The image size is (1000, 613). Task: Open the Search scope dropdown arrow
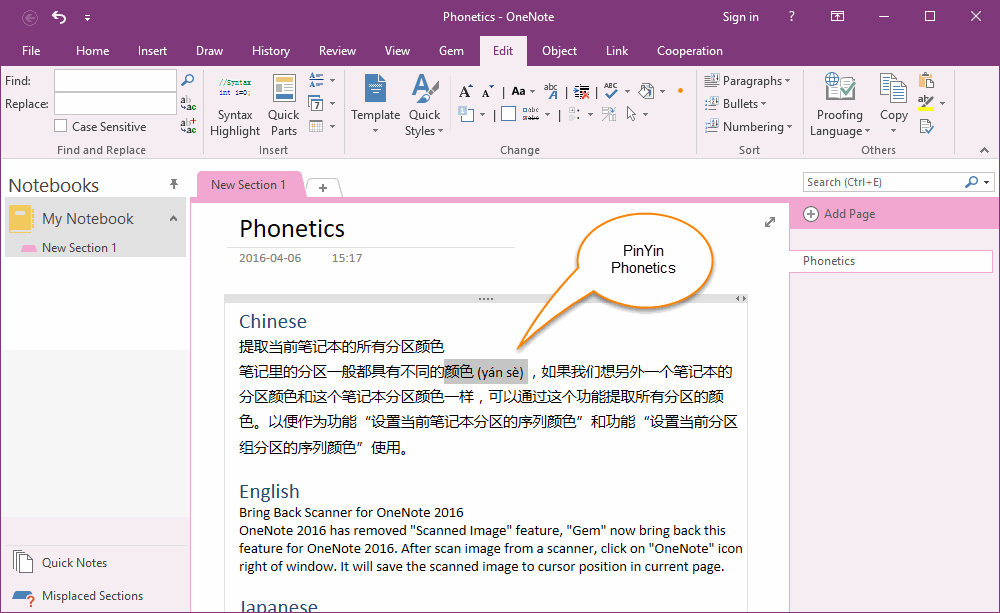point(987,182)
